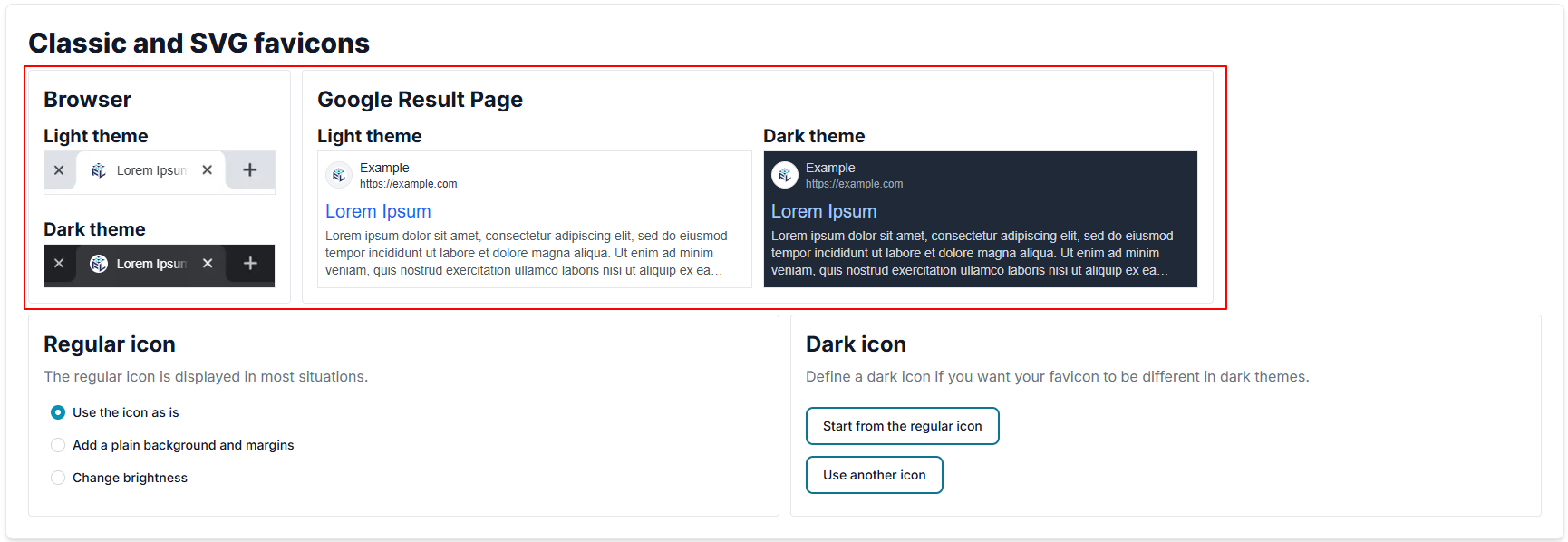Click new tab plus in dark browser
The height and width of the screenshot is (542, 1568).
(250, 264)
